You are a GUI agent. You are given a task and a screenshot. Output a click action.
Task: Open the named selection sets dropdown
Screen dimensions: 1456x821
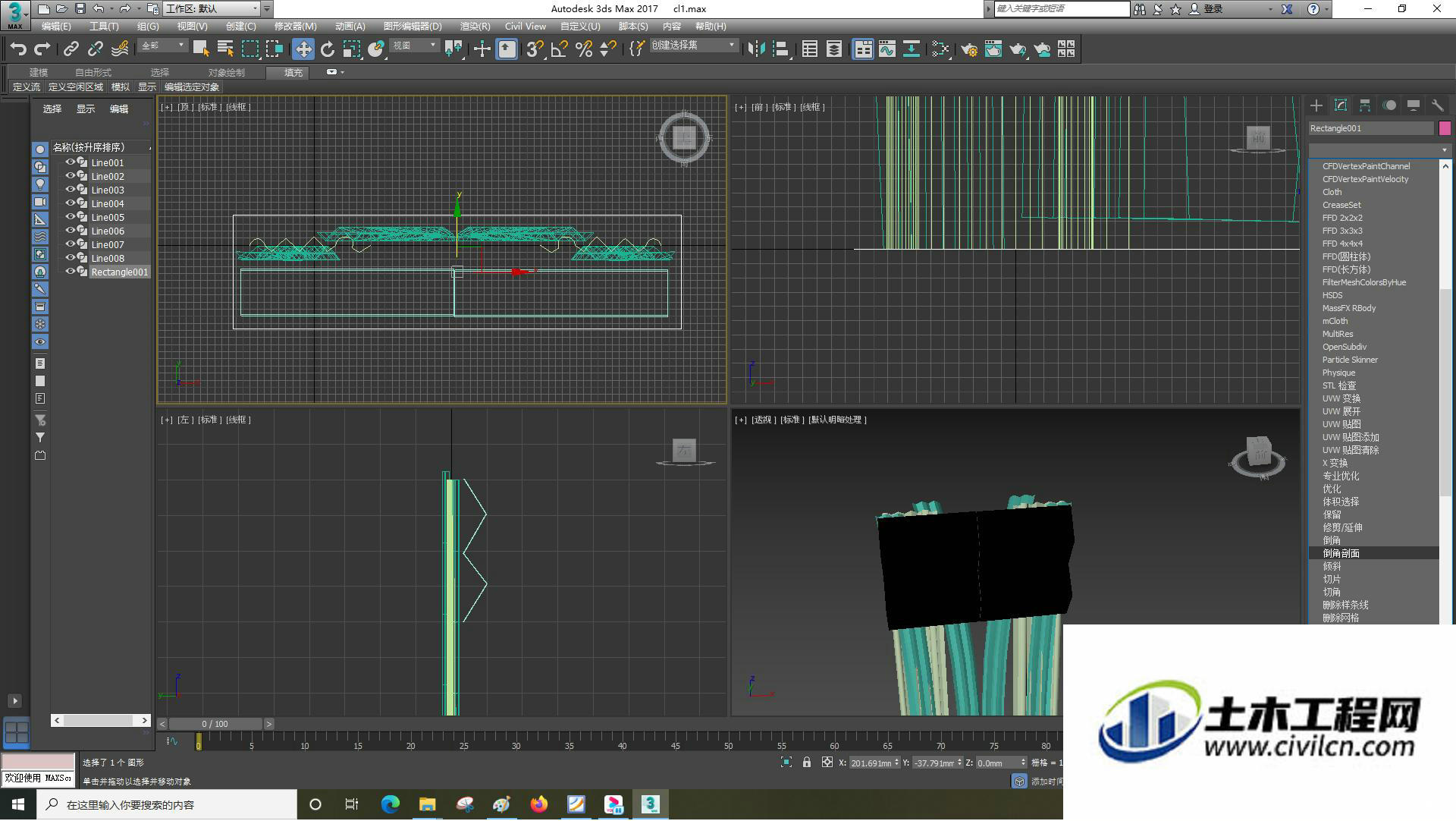[694, 46]
